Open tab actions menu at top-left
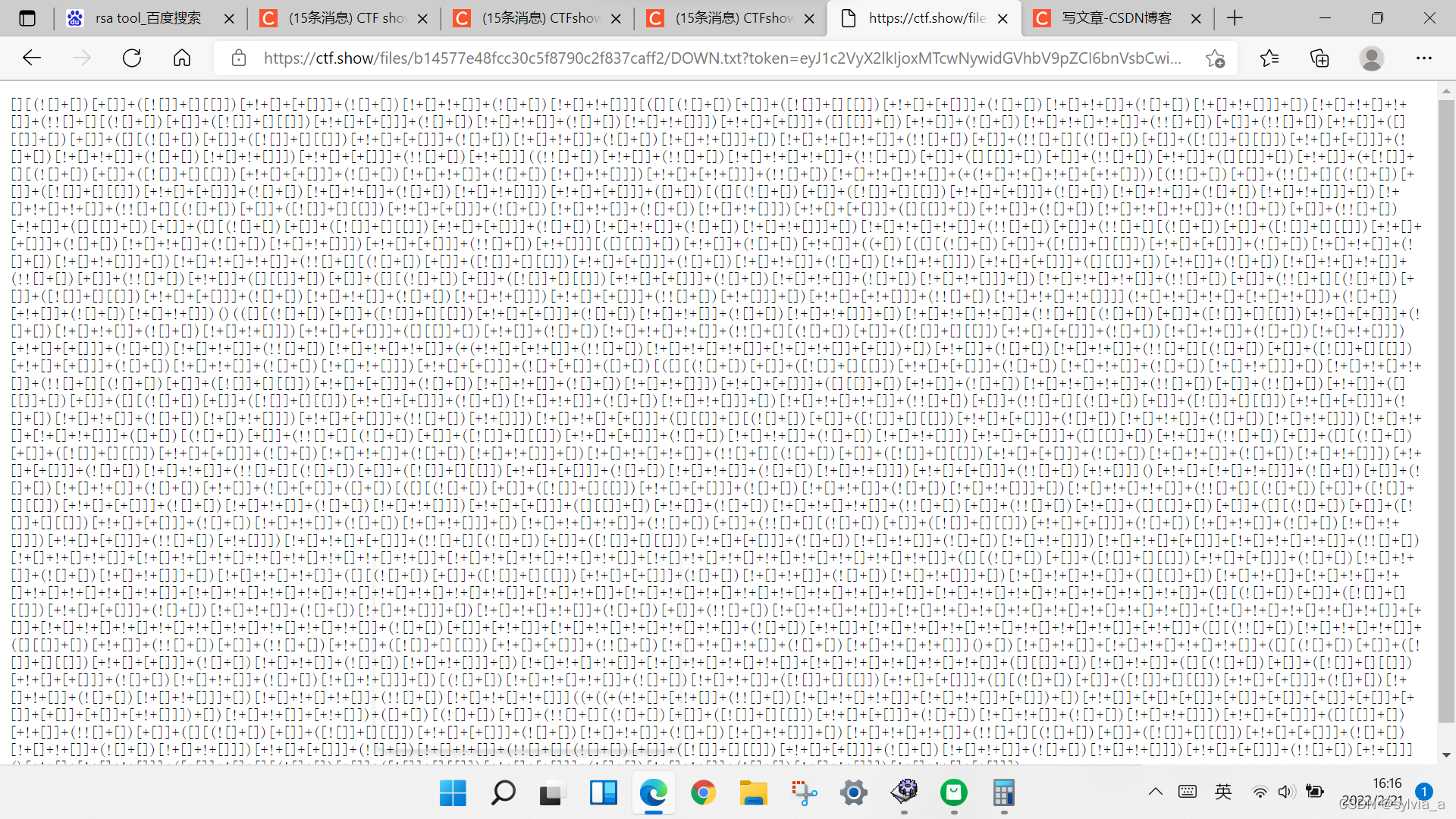 27,18
